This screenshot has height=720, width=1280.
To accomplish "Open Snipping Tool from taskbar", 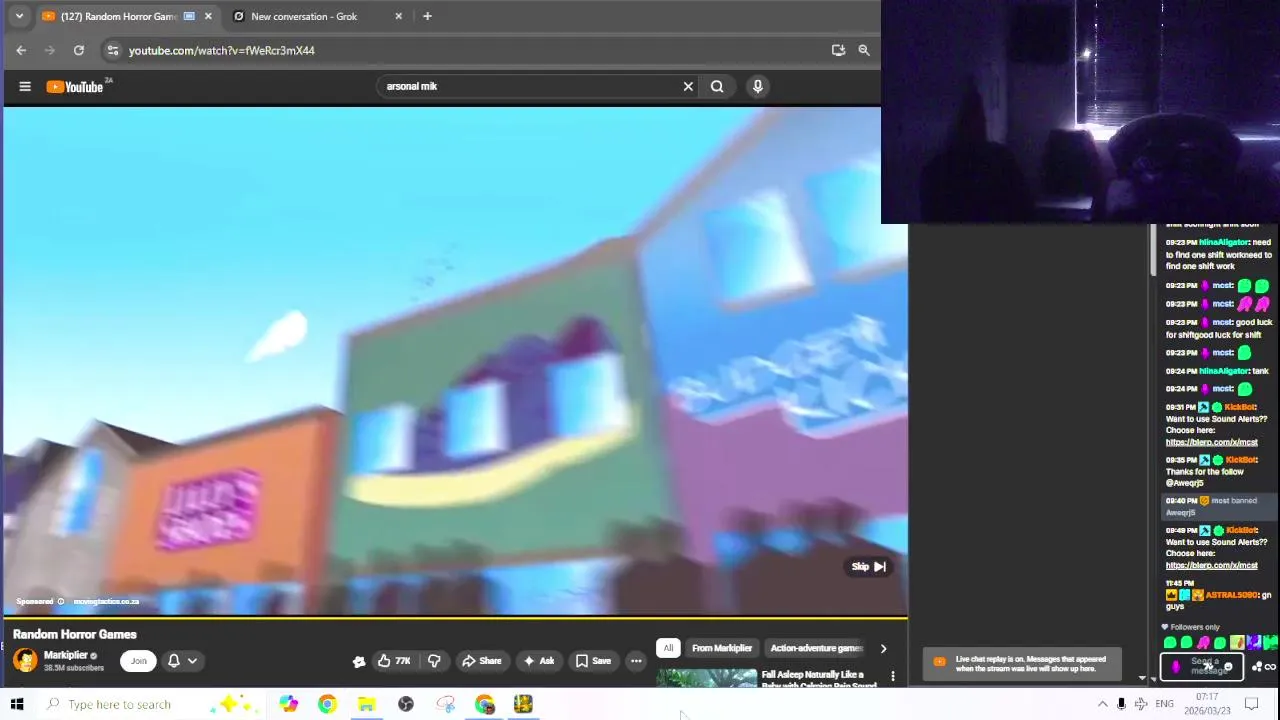I will [x=445, y=704].
